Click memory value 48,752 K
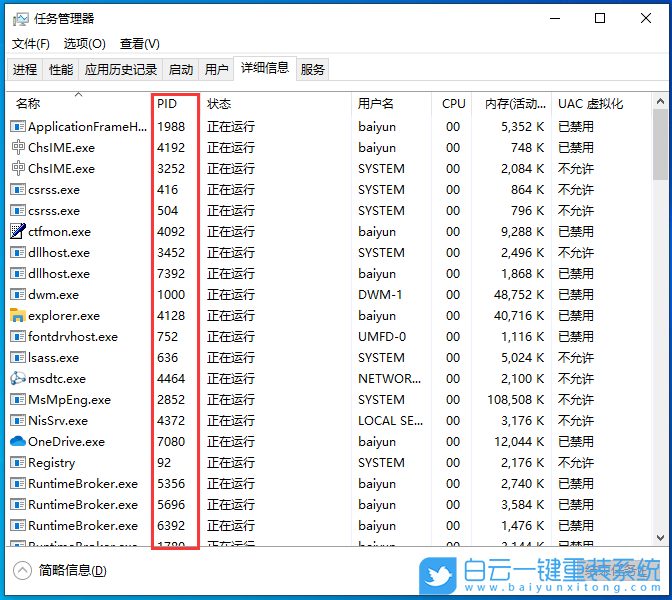 519,294
